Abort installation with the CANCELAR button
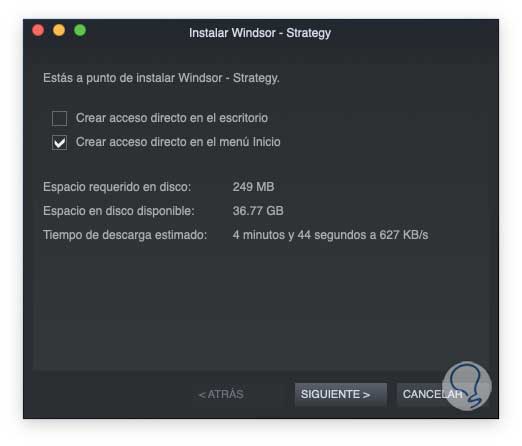This screenshot has width=522, height=446. coord(432,394)
